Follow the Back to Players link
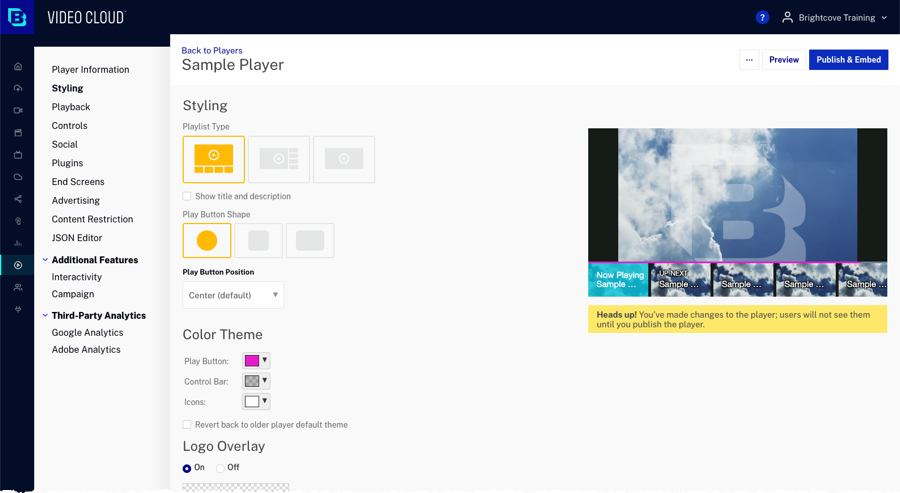 [x=211, y=50]
